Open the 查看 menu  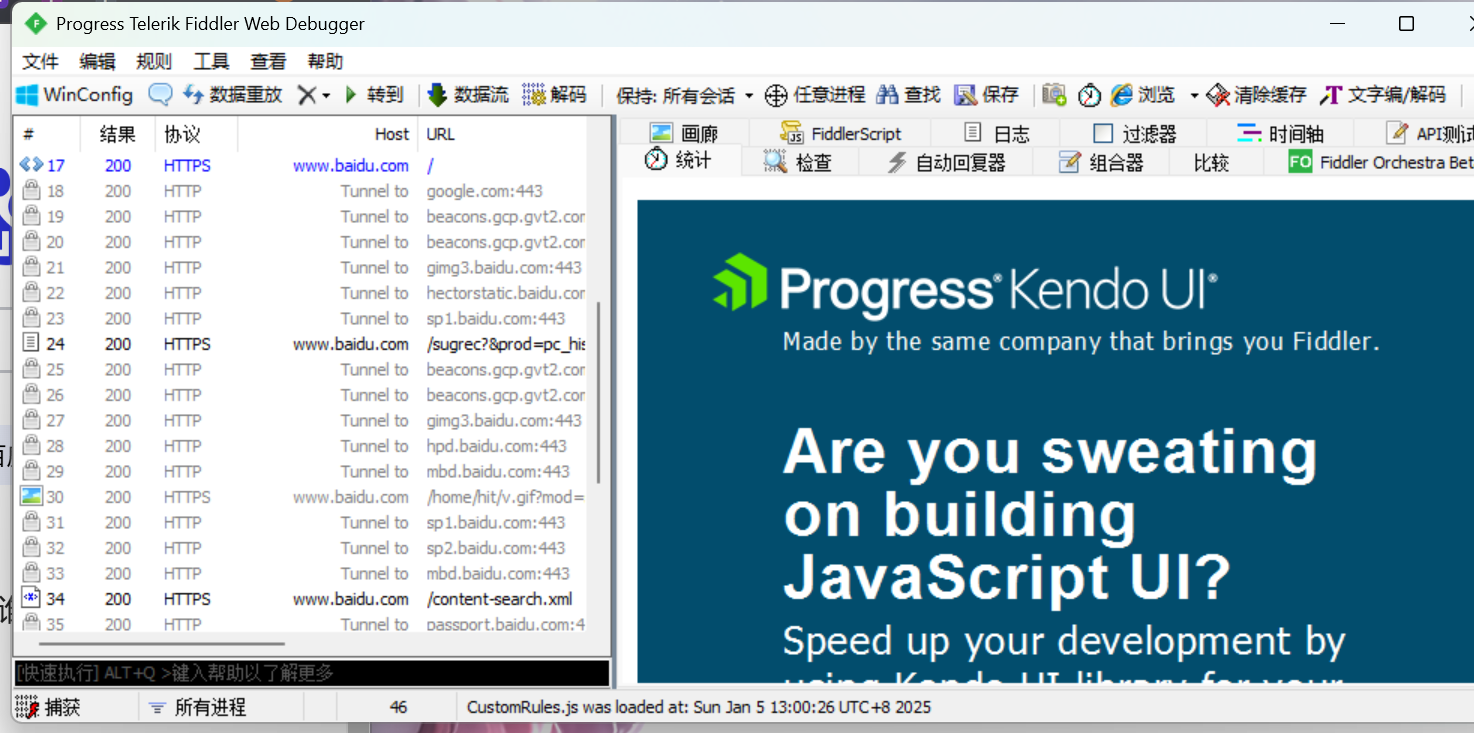(268, 62)
